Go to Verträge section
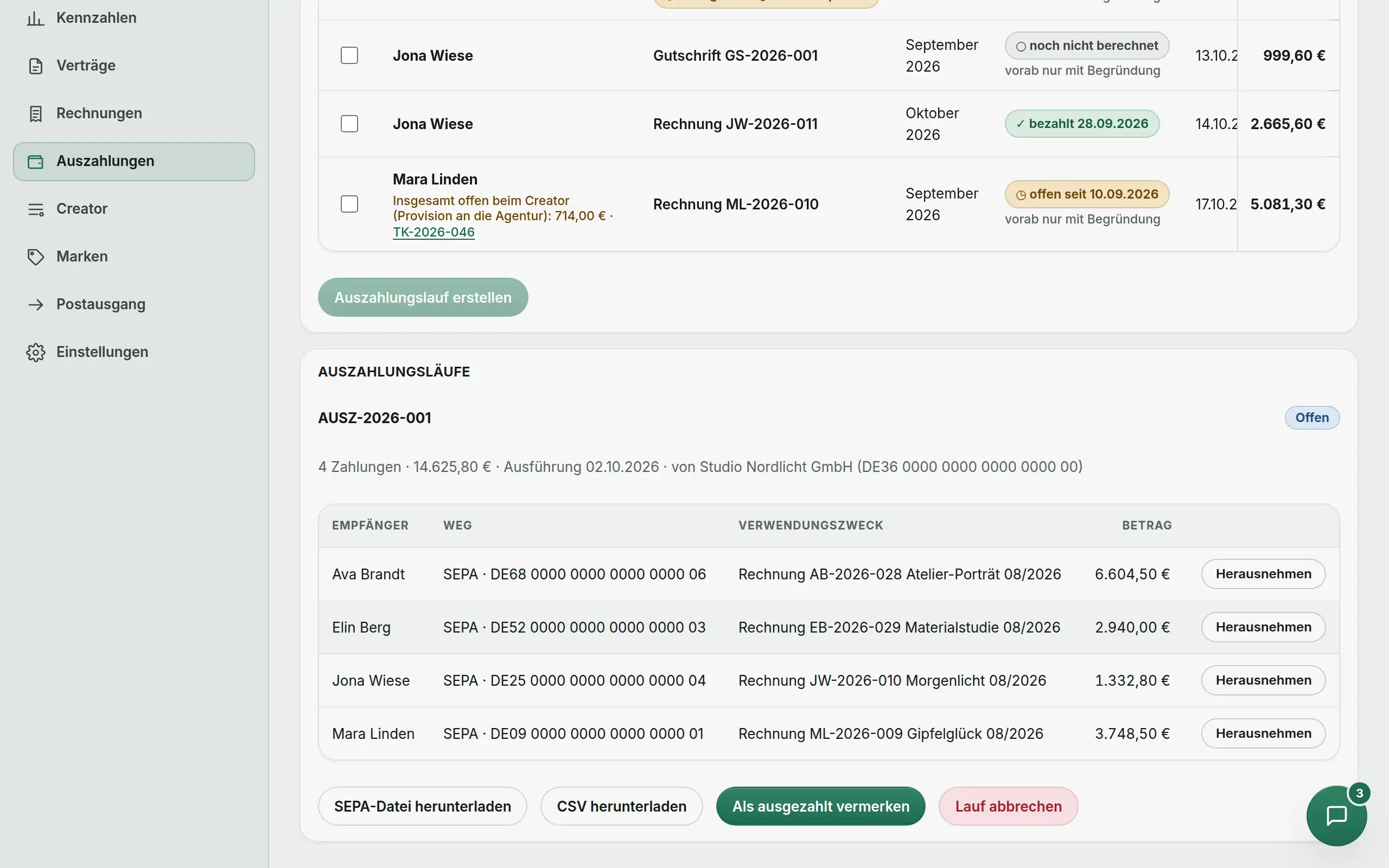Screen dimensions: 1389x868 pyautogui.click(x=133, y=66)
